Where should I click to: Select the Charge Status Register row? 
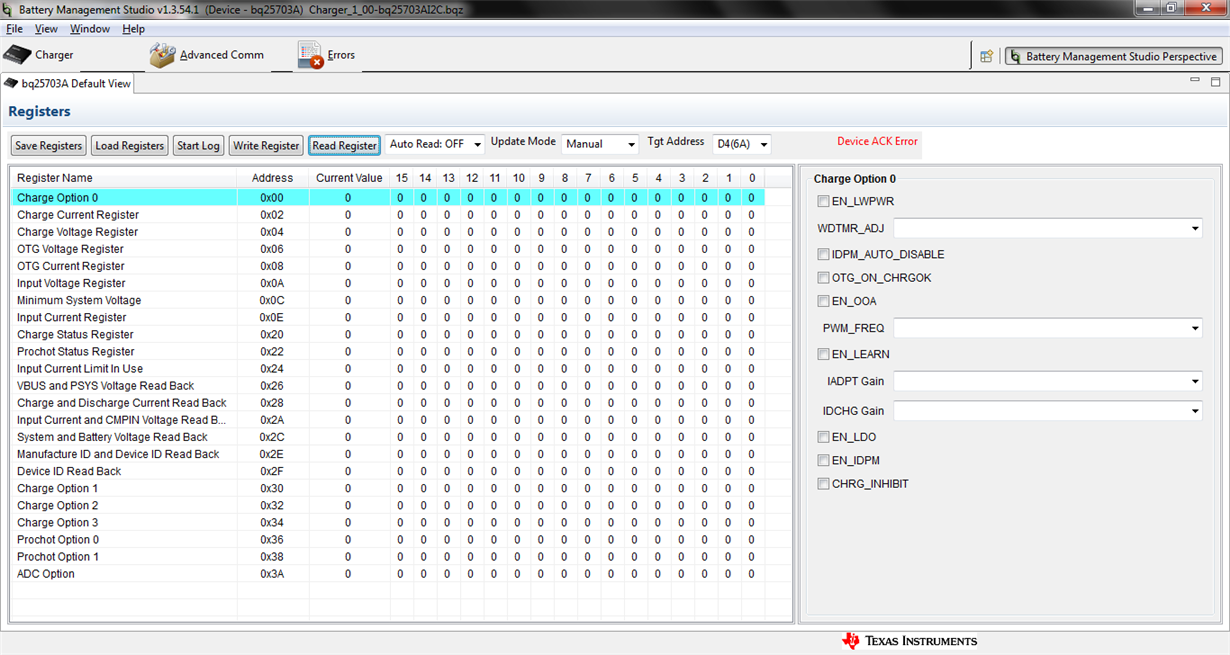(388, 334)
